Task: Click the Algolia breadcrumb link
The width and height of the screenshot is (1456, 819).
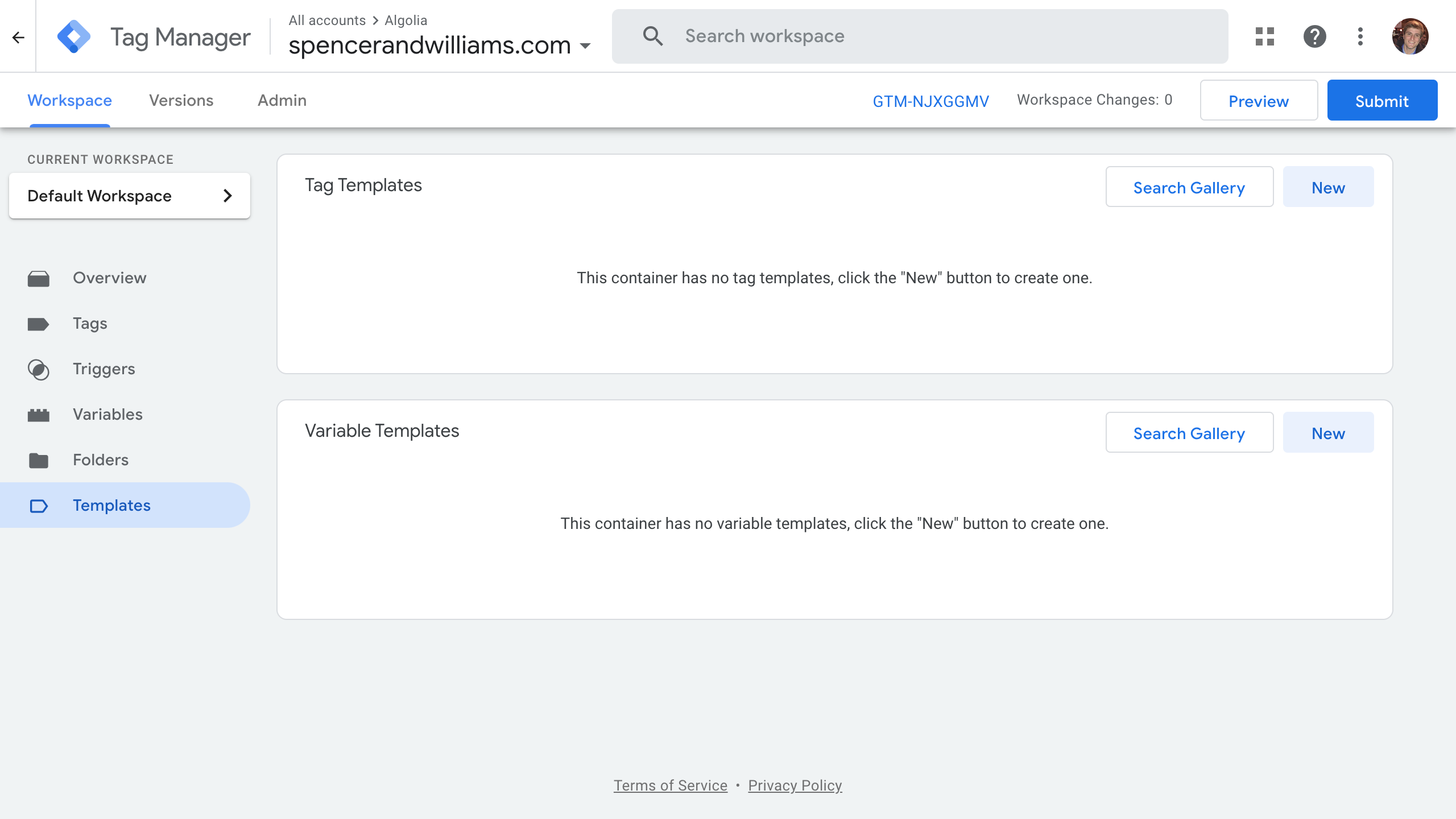Action: (x=406, y=20)
